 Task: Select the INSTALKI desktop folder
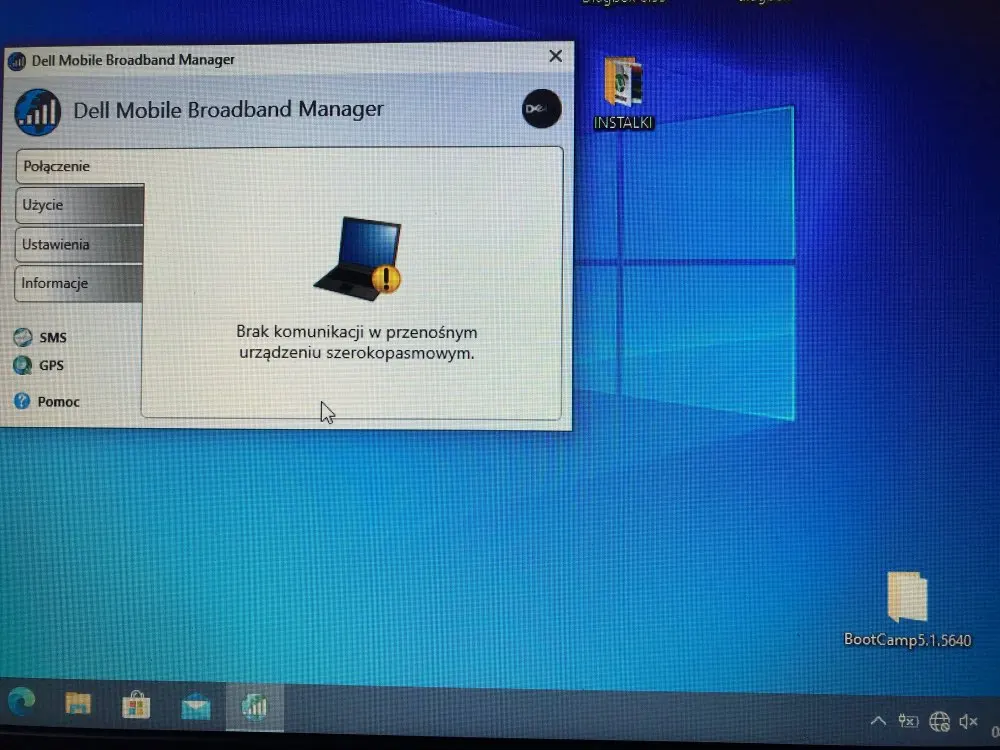click(x=623, y=93)
